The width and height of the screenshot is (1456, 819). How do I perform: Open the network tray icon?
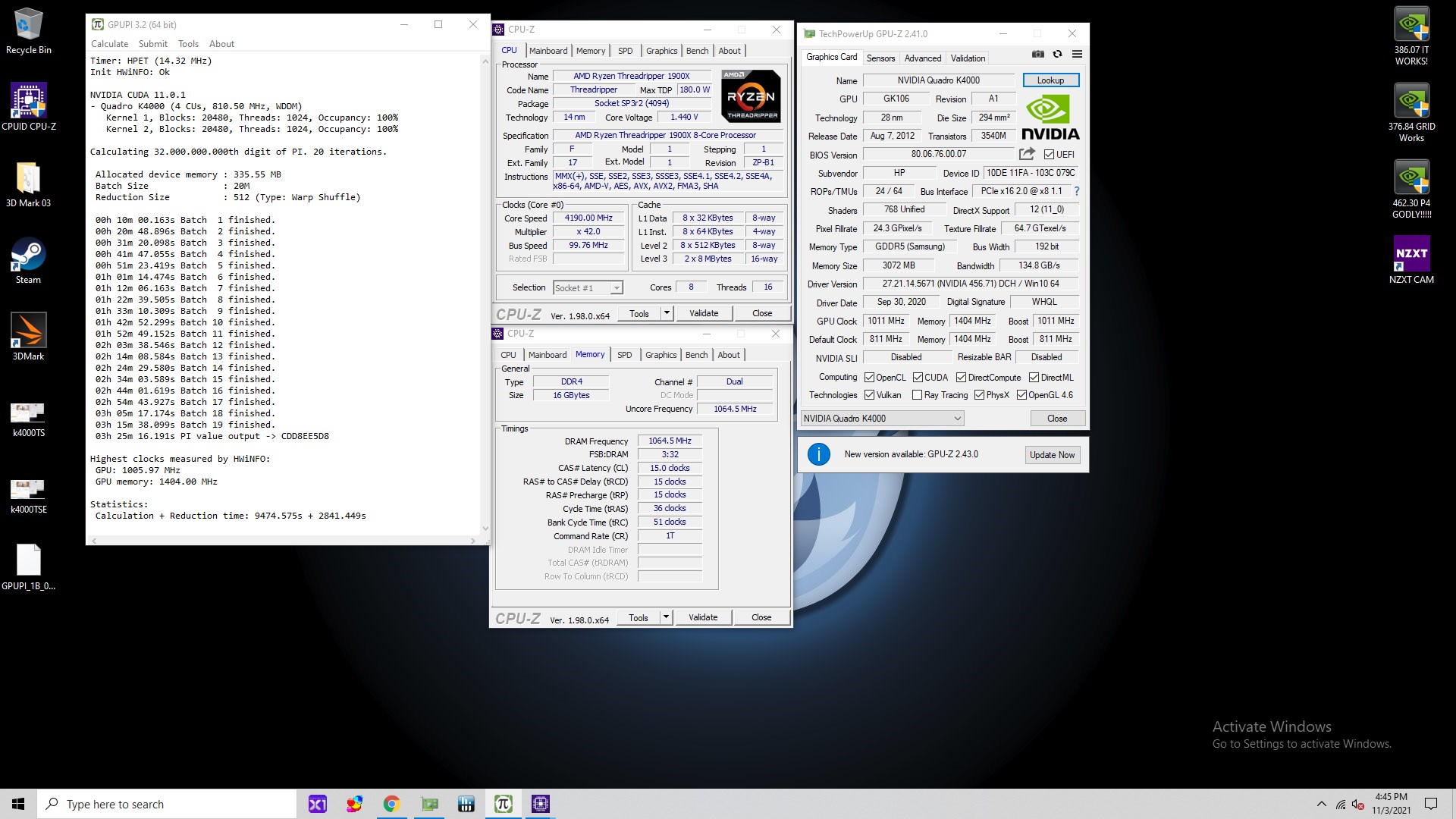pyautogui.click(x=1341, y=805)
